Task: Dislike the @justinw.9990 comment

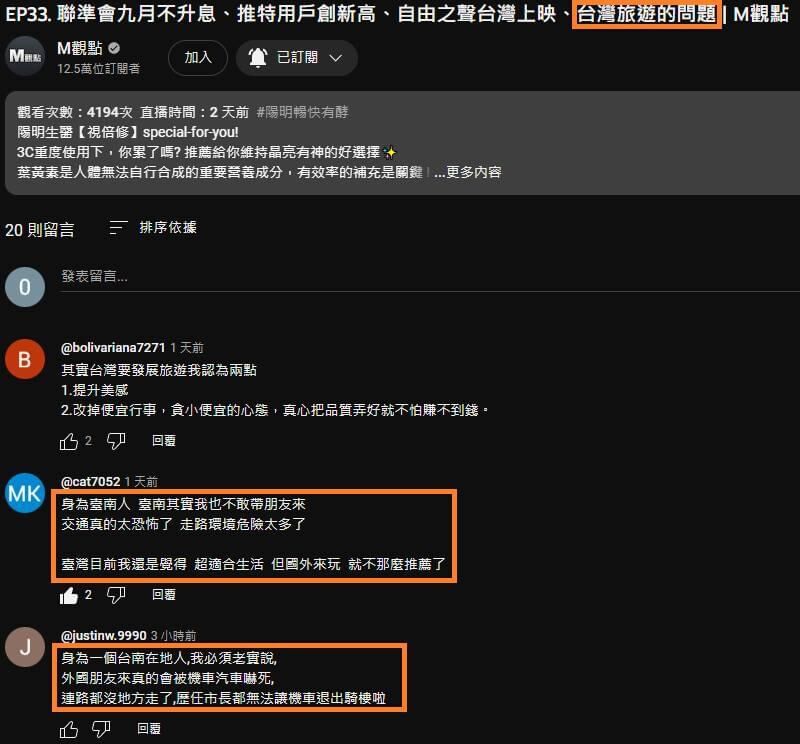Action: pos(101,729)
